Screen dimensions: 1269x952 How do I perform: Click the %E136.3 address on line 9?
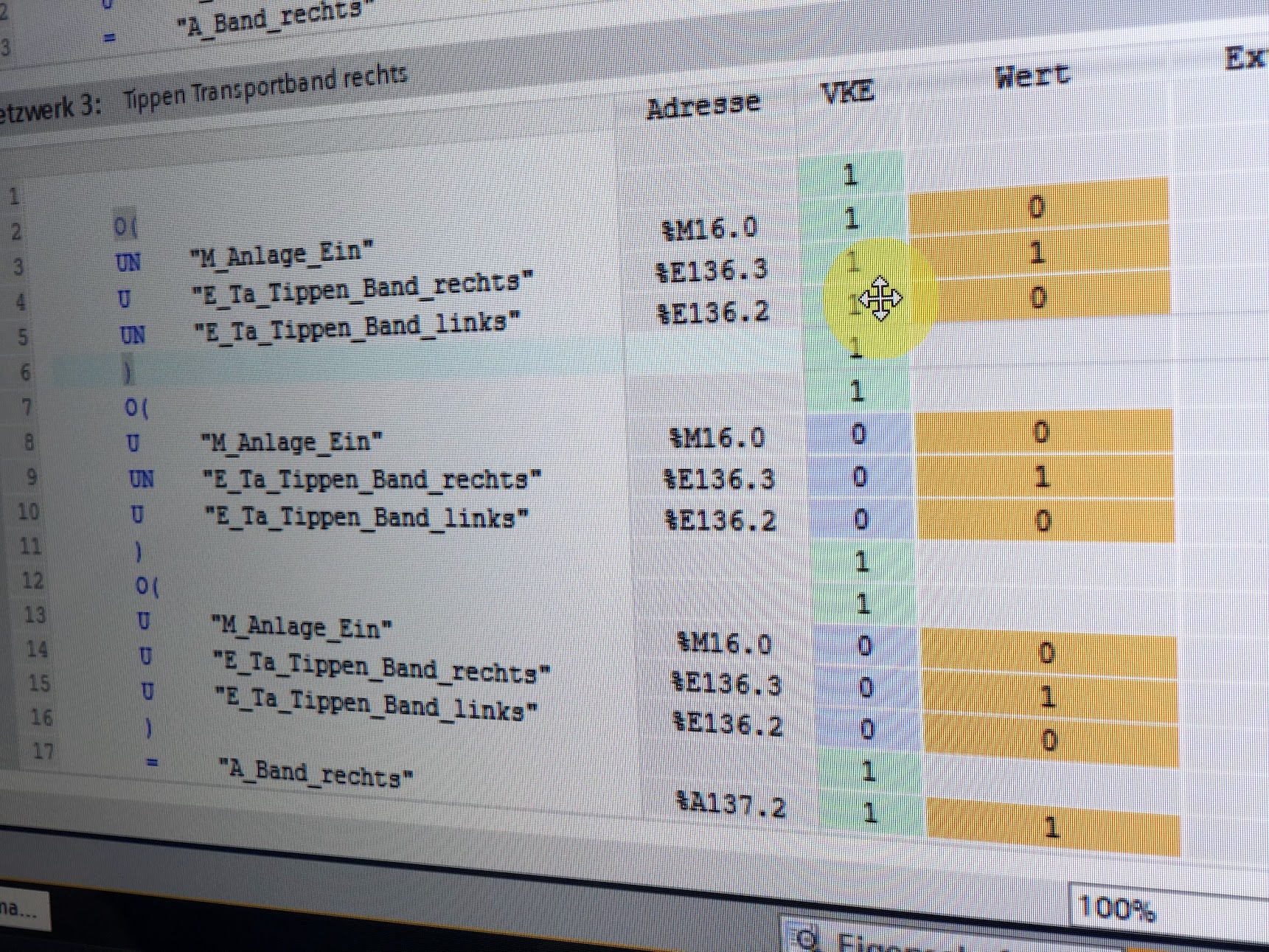[x=719, y=479]
